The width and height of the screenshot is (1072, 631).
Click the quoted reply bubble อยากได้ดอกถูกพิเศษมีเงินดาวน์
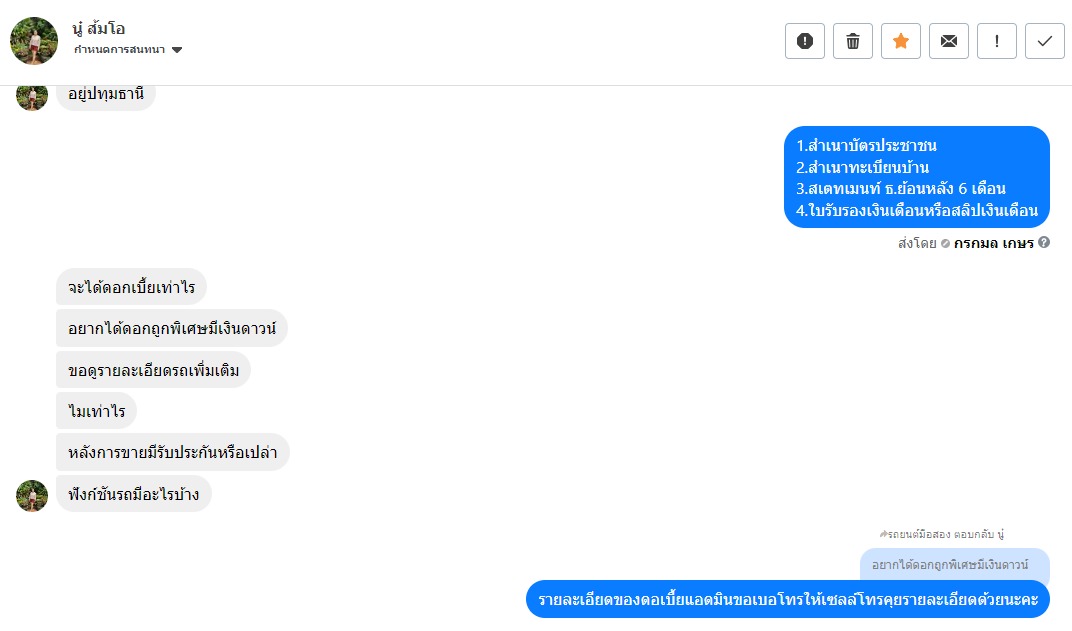point(954,565)
